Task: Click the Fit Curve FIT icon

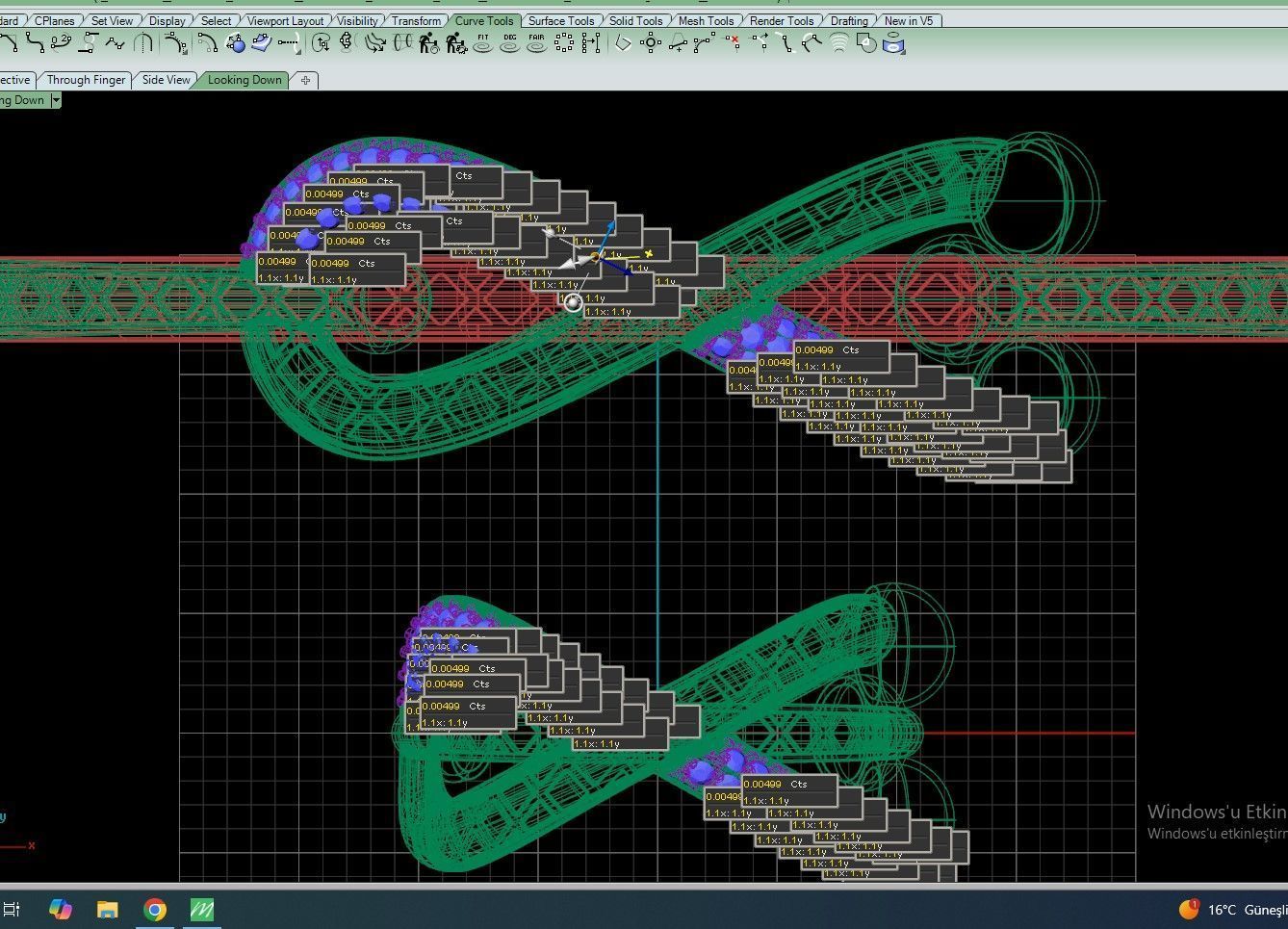Action: (x=483, y=42)
